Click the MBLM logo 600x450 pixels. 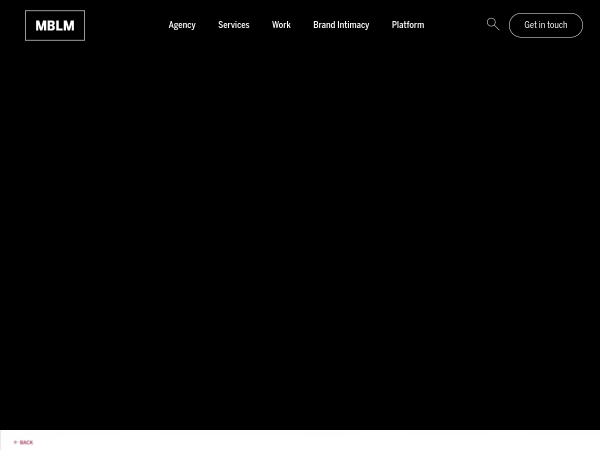click(55, 25)
